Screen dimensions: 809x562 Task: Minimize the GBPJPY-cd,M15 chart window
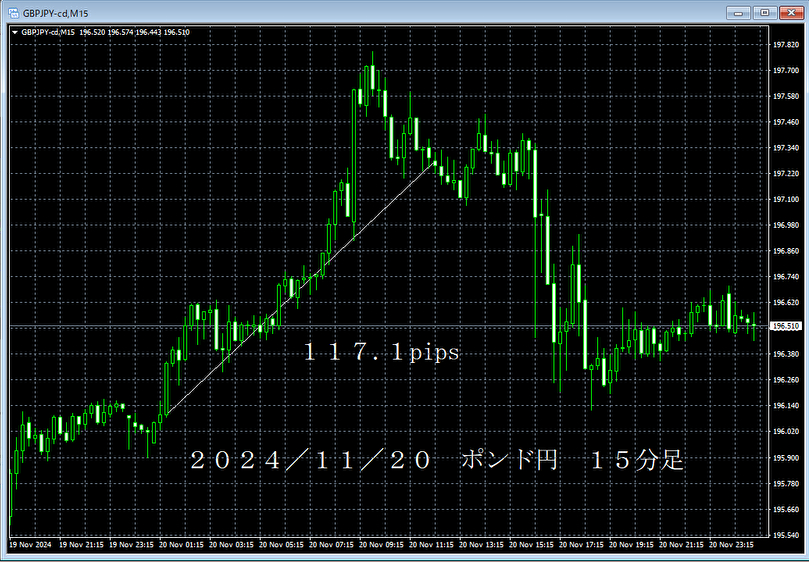click(x=738, y=13)
